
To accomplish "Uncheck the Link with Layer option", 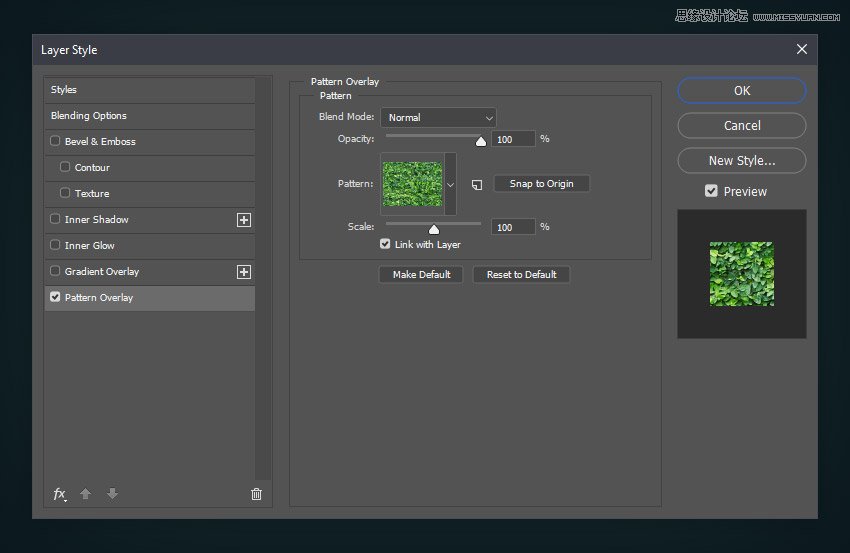I will (x=385, y=244).
